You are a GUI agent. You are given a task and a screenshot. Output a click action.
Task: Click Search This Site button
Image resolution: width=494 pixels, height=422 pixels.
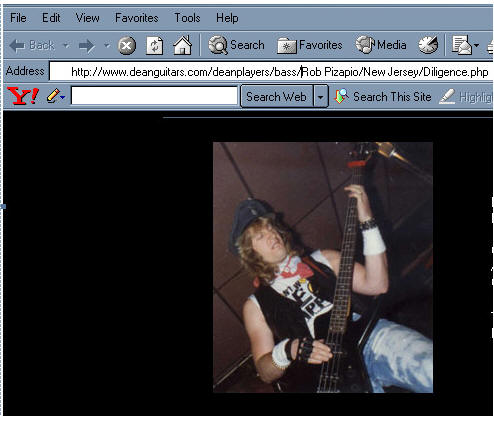pos(383,97)
